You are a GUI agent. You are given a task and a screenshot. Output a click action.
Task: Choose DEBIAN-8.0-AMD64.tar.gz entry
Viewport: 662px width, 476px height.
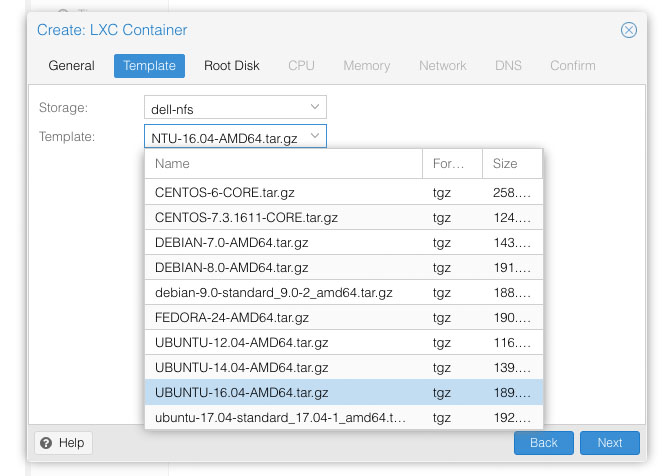[x=344, y=267]
